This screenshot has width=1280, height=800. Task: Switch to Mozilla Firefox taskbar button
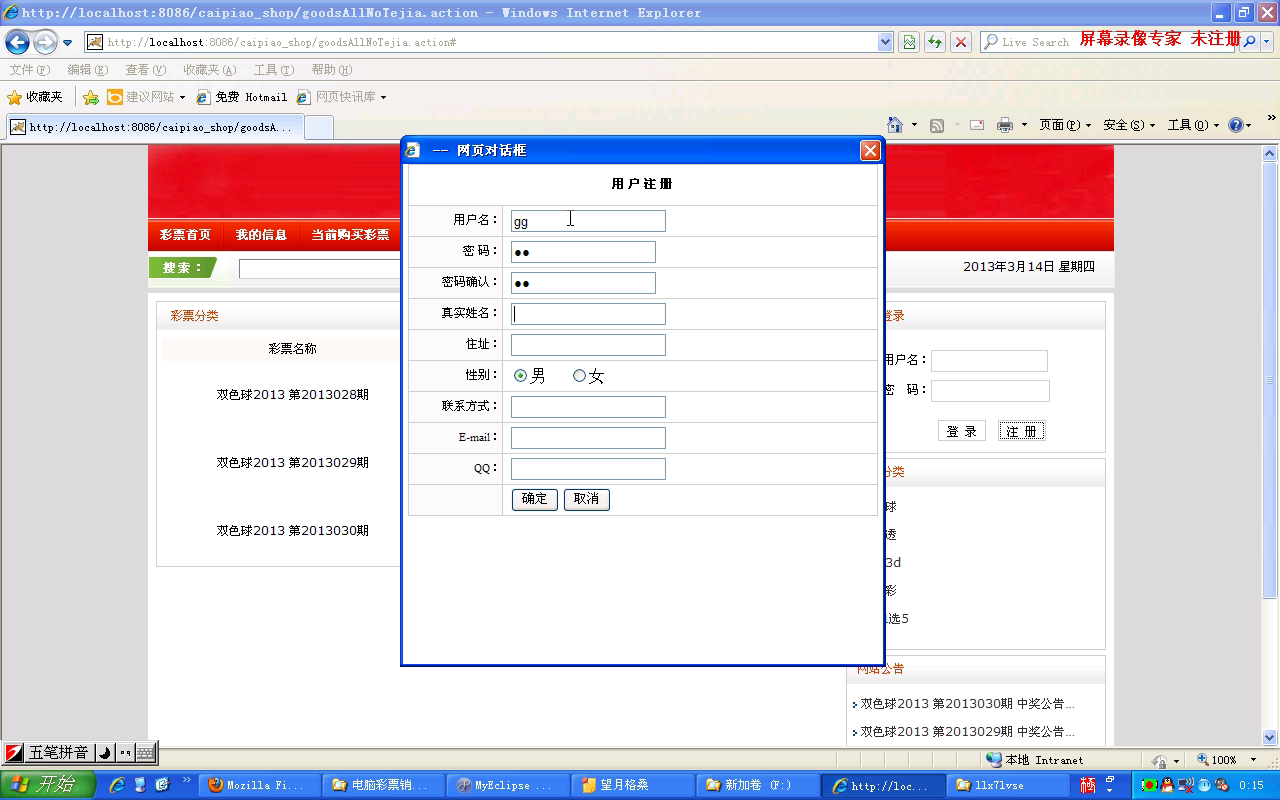tap(260, 785)
